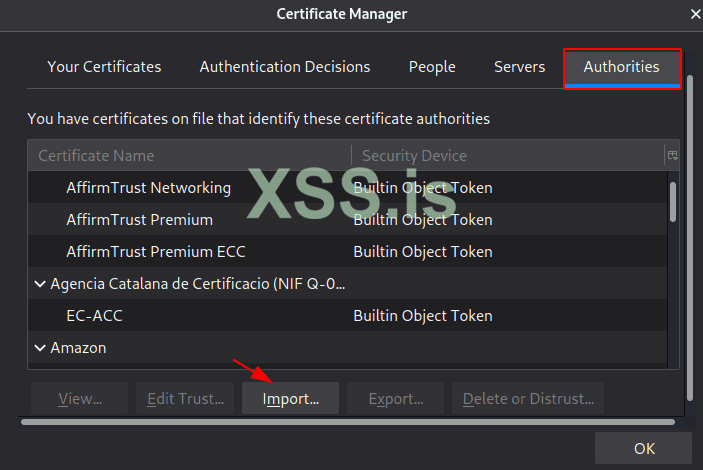This screenshot has width=703, height=470.
Task: Click the View... button
Action: (x=80, y=398)
